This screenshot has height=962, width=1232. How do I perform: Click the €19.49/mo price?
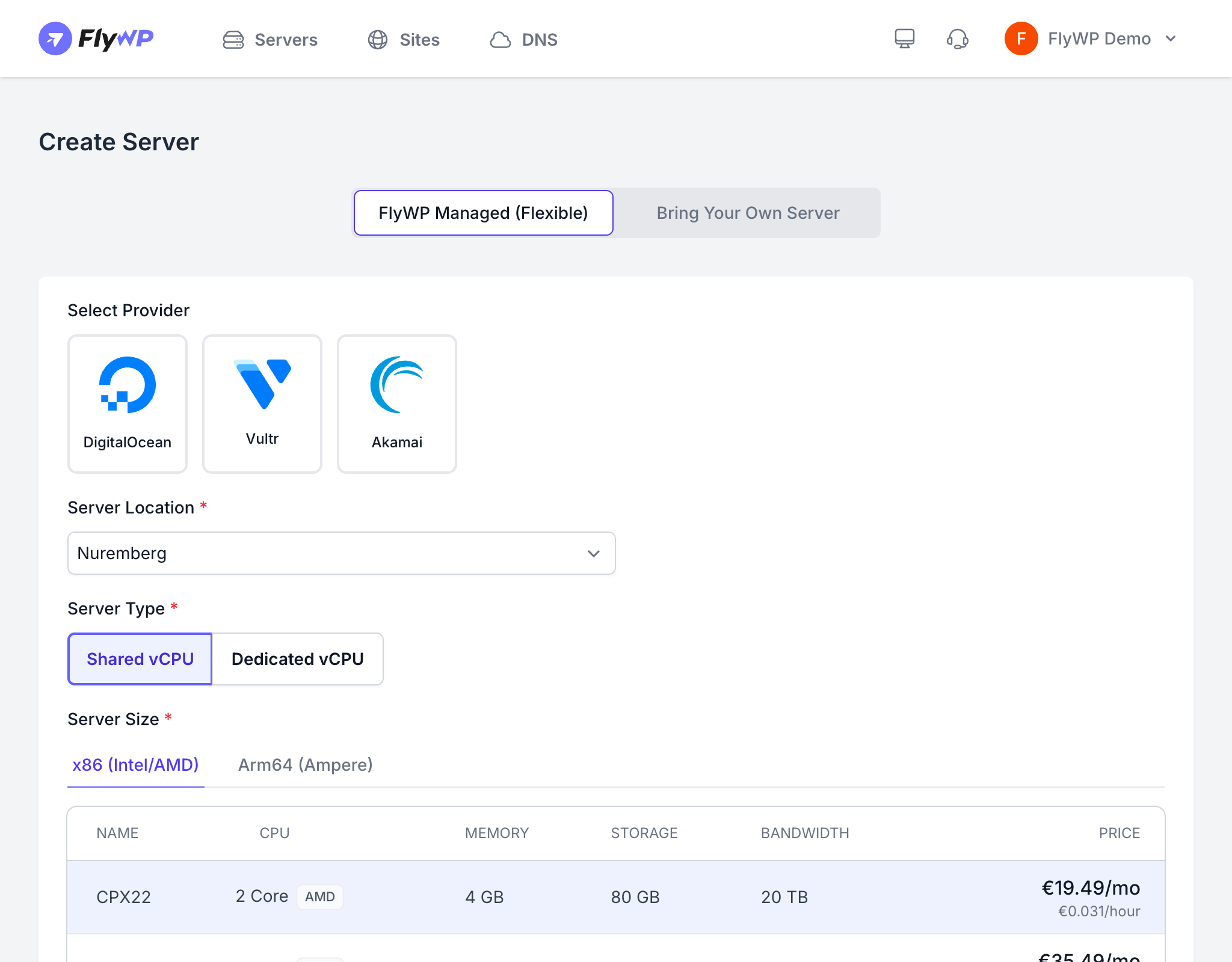point(1091,888)
